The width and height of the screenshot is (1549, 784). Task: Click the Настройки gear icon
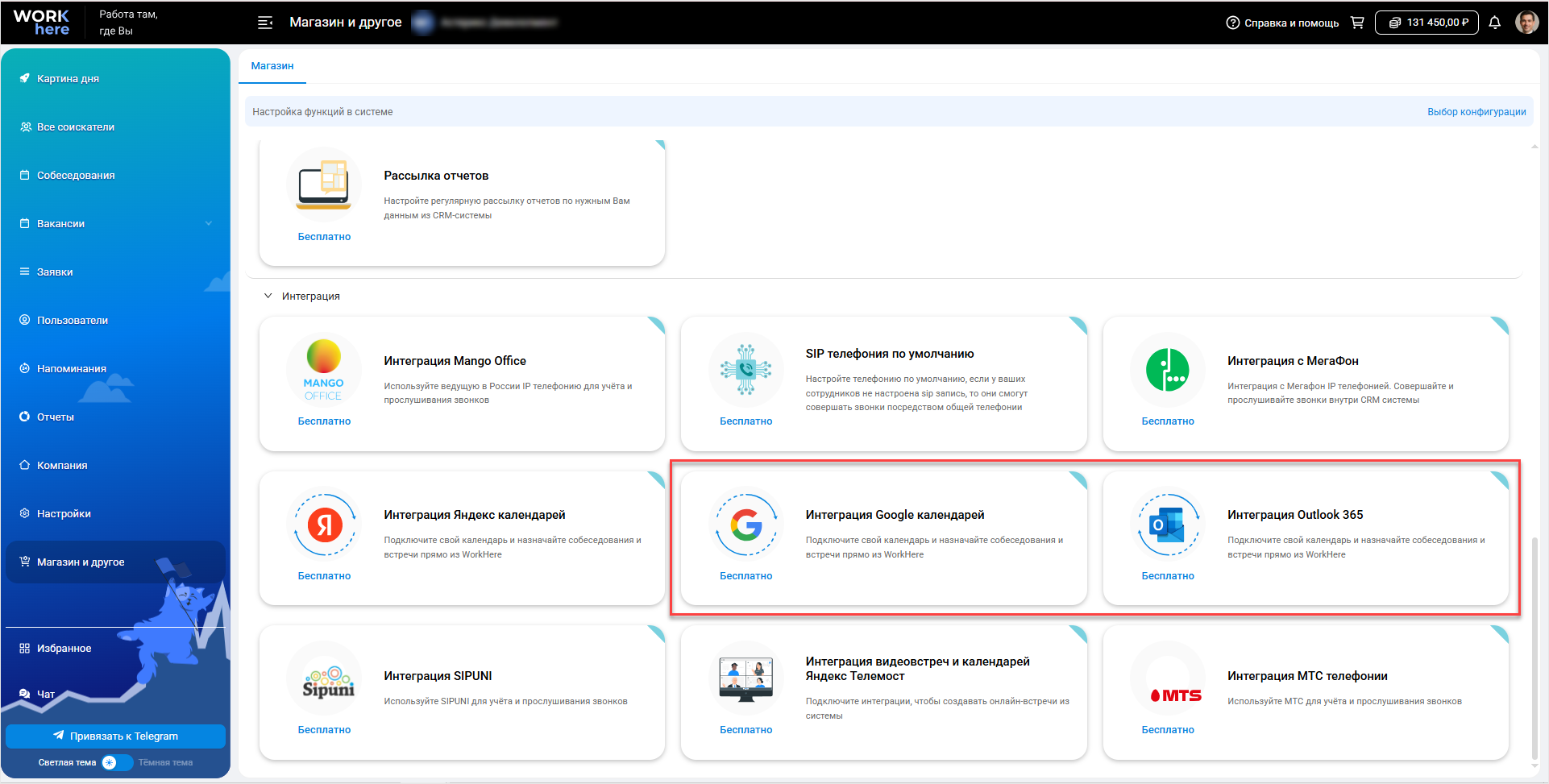click(x=24, y=513)
